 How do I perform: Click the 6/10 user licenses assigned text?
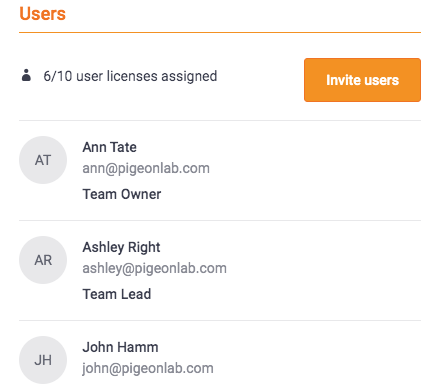[x=130, y=76]
